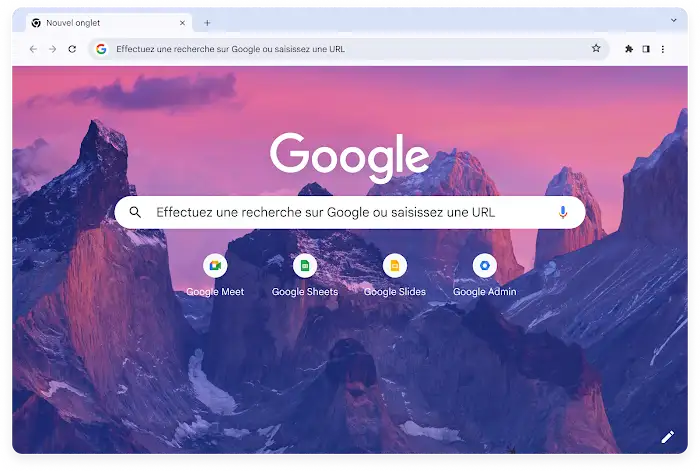Select the Nouvel onglet tab
The height and width of the screenshot is (471, 700).
click(x=109, y=23)
